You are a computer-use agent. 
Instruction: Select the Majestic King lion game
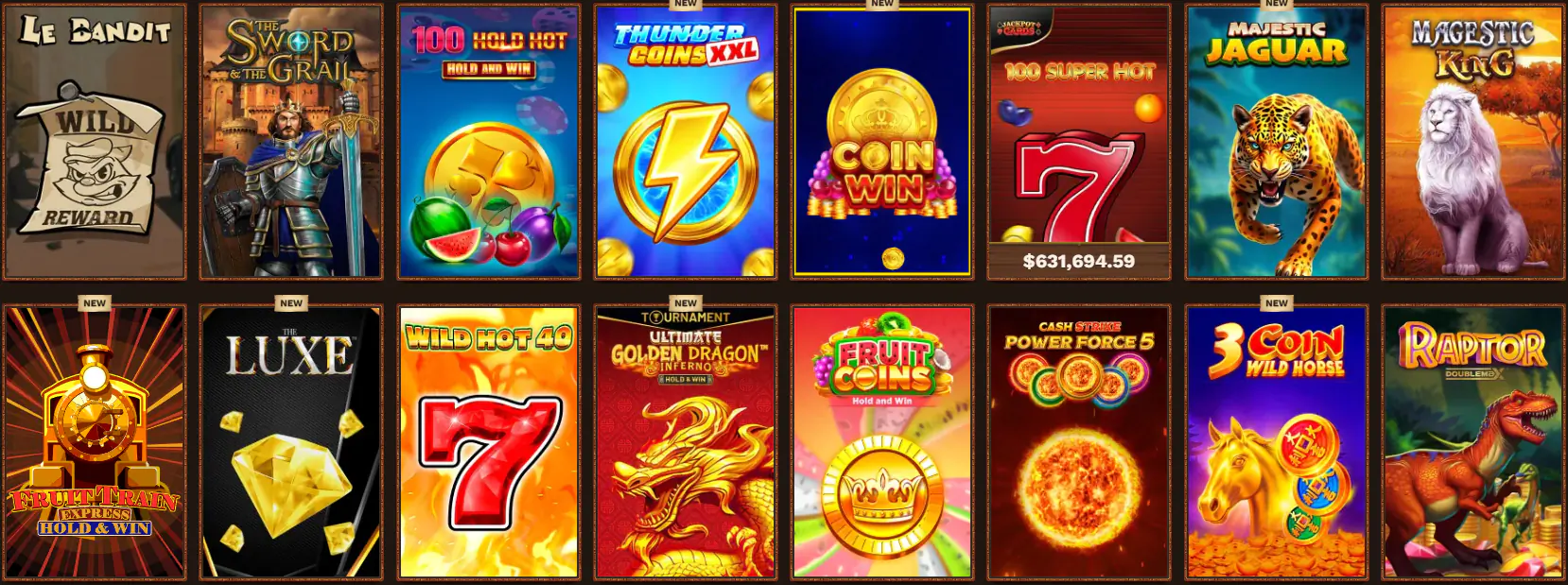click(x=1473, y=142)
